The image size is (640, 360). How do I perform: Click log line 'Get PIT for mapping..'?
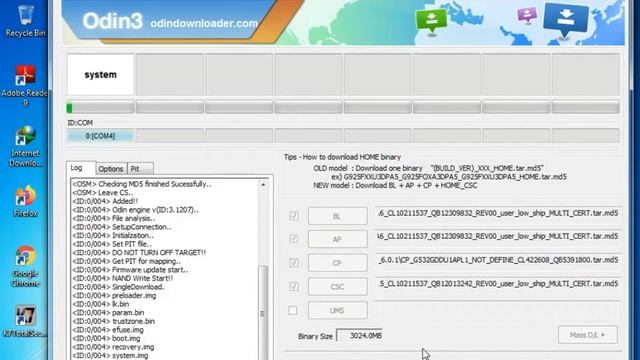click(127, 261)
